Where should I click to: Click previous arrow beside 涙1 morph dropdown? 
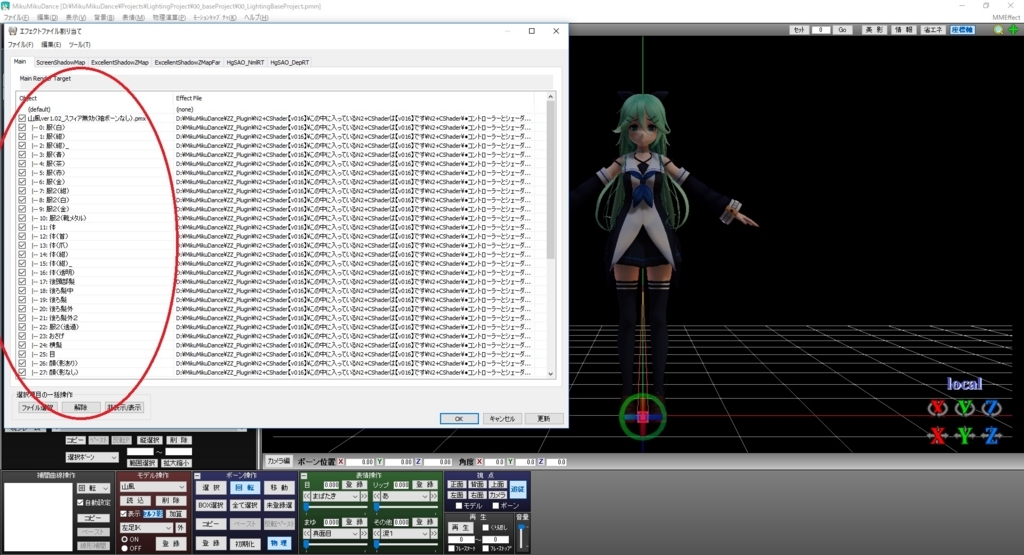[377, 533]
